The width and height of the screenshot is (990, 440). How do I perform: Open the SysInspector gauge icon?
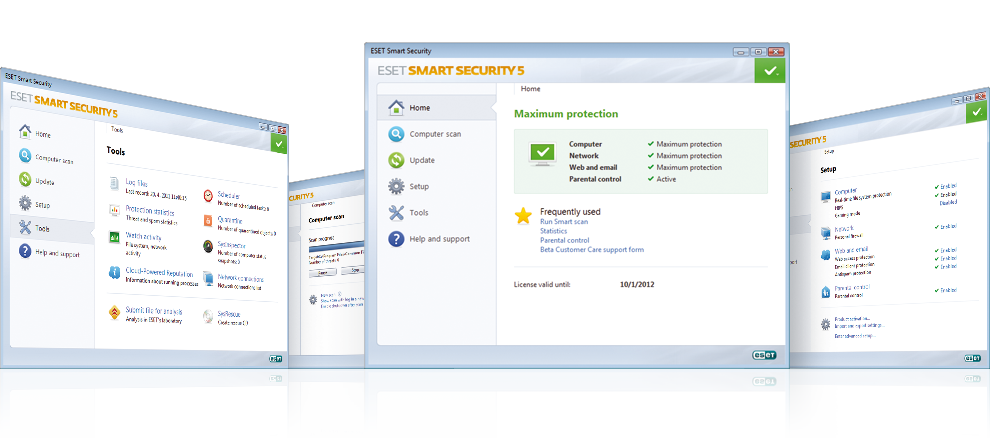click(208, 246)
